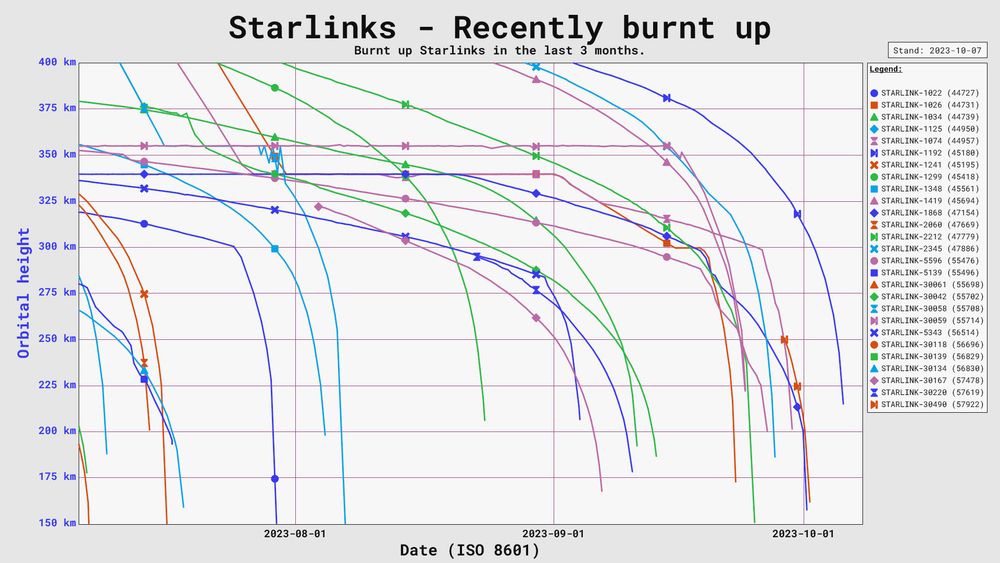This screenshot has height=563, width=1000.
Task: Click the blue diamond marker for STARLINK-1868
Action: click(x=874, y=213)
